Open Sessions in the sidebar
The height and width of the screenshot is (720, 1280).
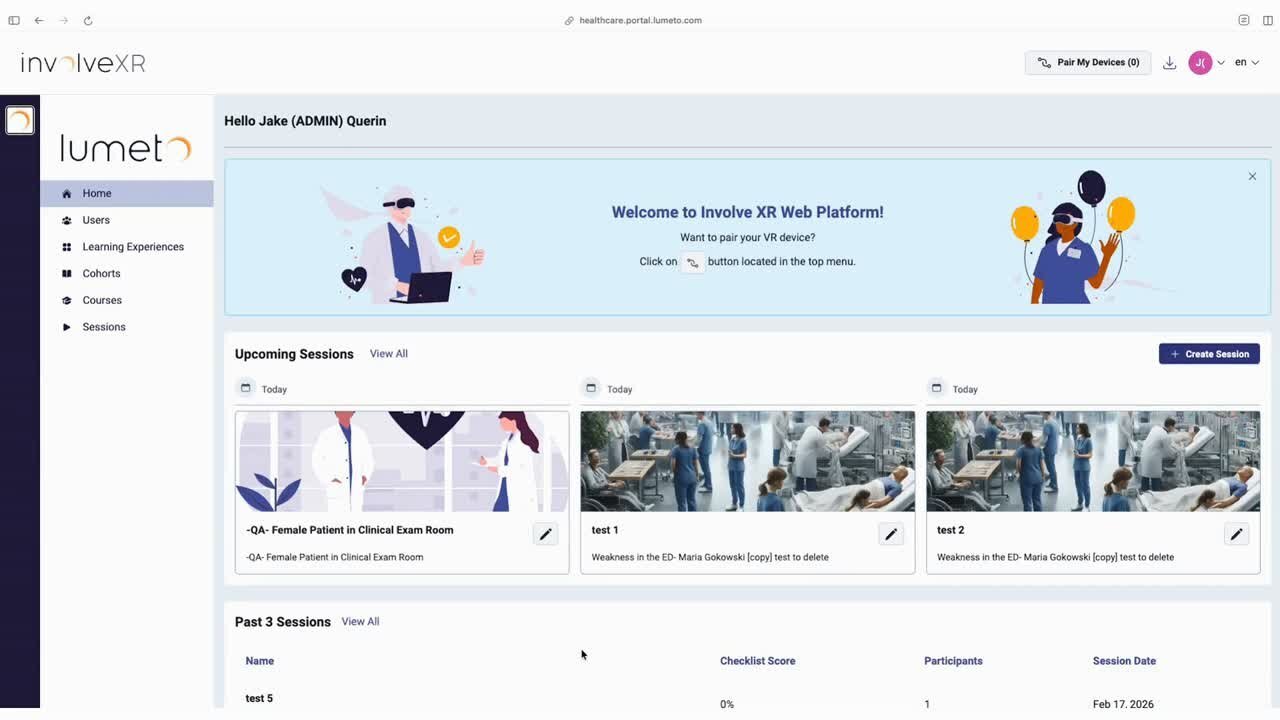tap(127, 327)
